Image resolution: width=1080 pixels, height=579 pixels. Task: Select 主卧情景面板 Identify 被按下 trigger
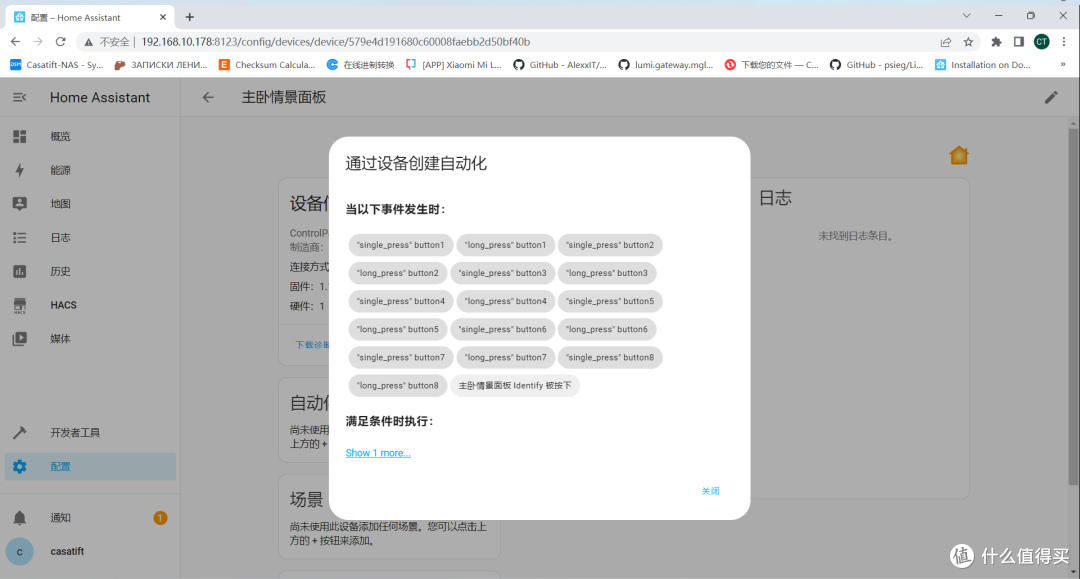tap(515, 386)
